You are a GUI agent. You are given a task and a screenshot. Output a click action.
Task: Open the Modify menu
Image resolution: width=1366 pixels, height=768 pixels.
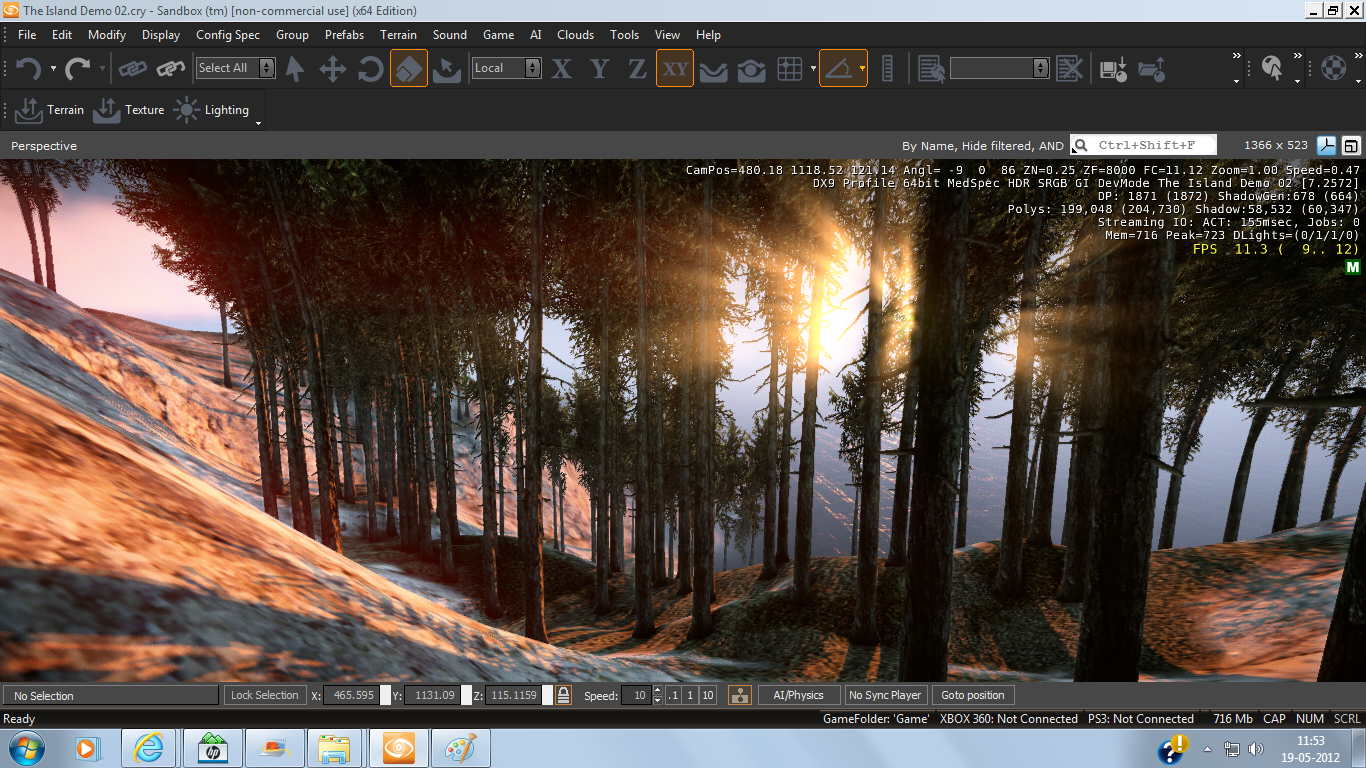click(x=107, y=34)
